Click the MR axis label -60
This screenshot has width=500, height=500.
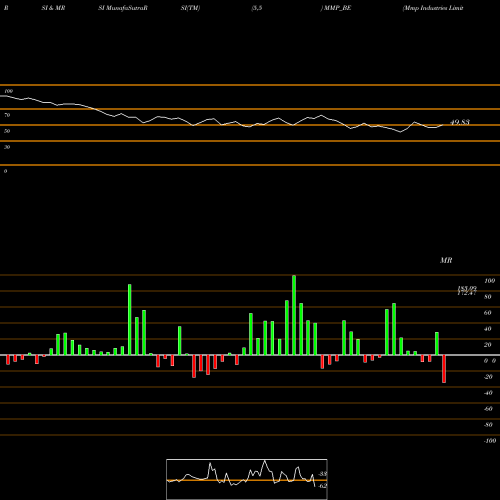click(488, 409)
